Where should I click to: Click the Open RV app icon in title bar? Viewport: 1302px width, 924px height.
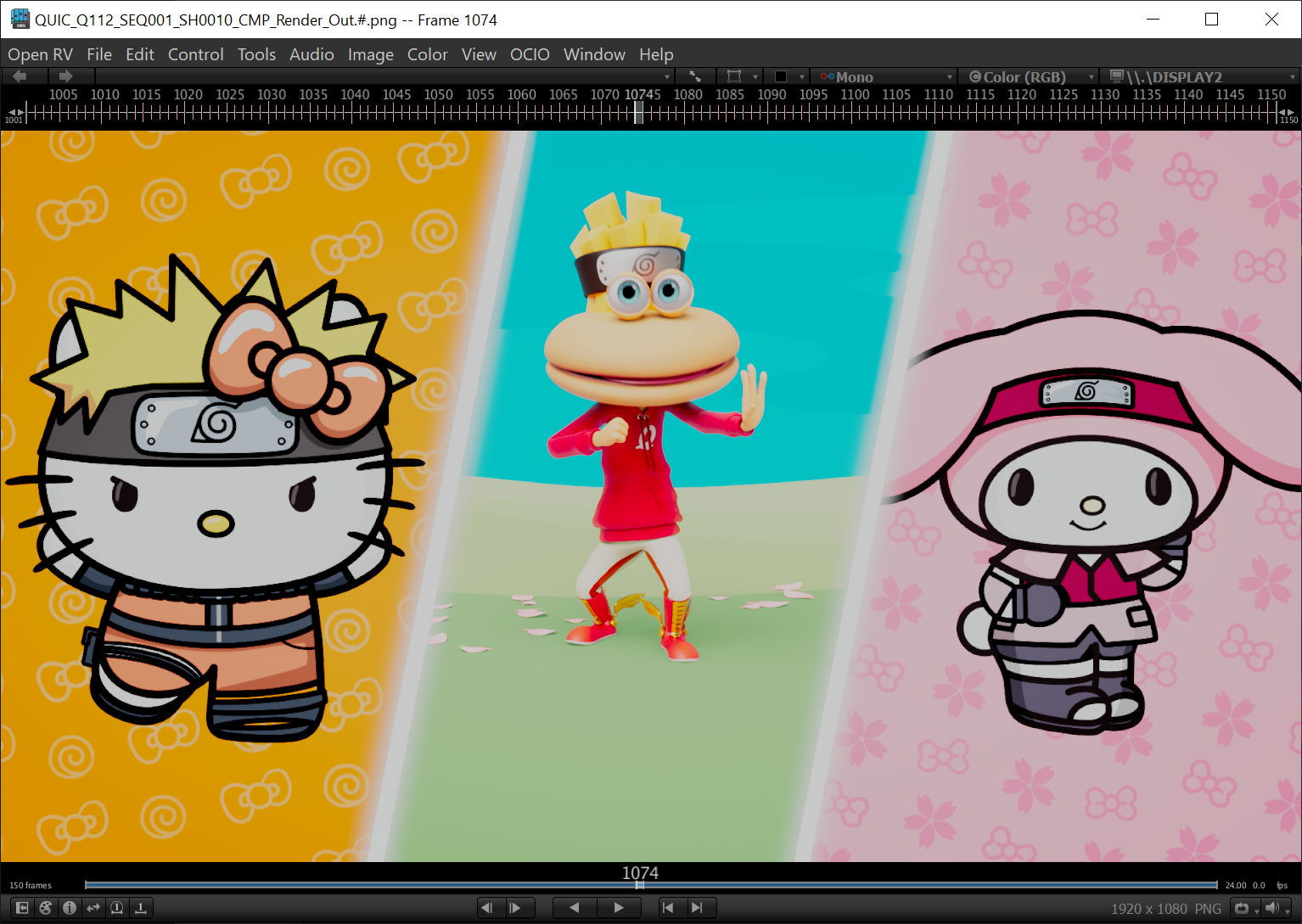coord(19,19)
